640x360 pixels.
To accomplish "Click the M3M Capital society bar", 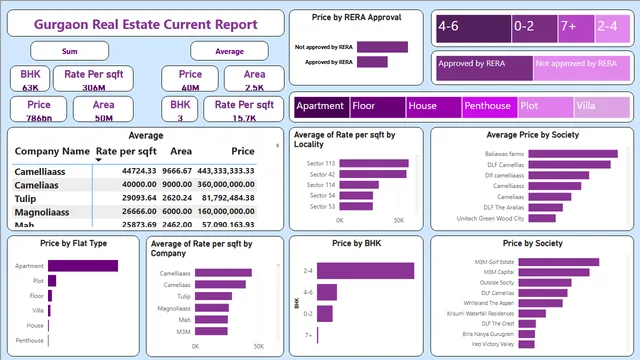I will (554, 272).
